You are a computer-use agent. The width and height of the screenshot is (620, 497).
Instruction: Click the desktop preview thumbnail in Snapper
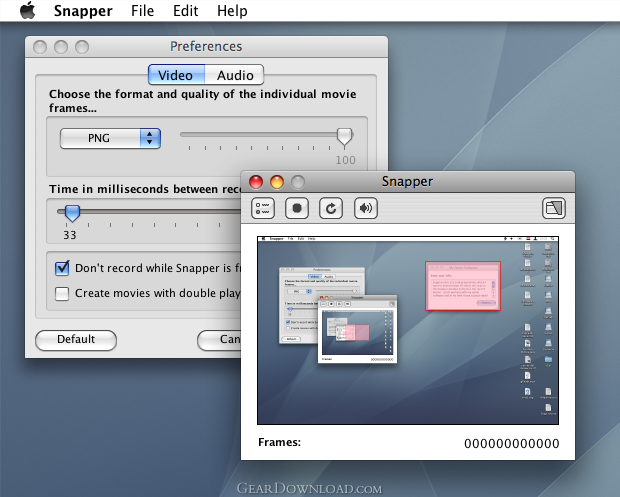[408, 331]
